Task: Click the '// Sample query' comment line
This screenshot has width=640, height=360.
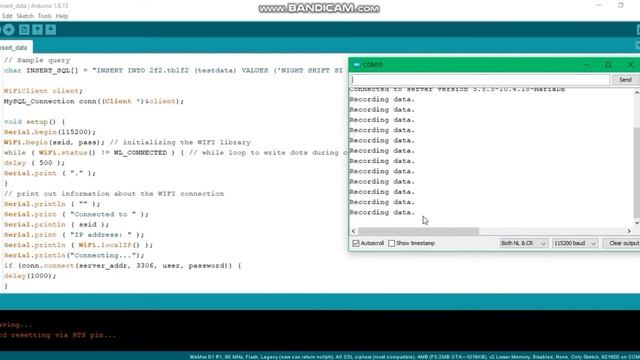Action: pyautogui.click(x=37, y=60)
